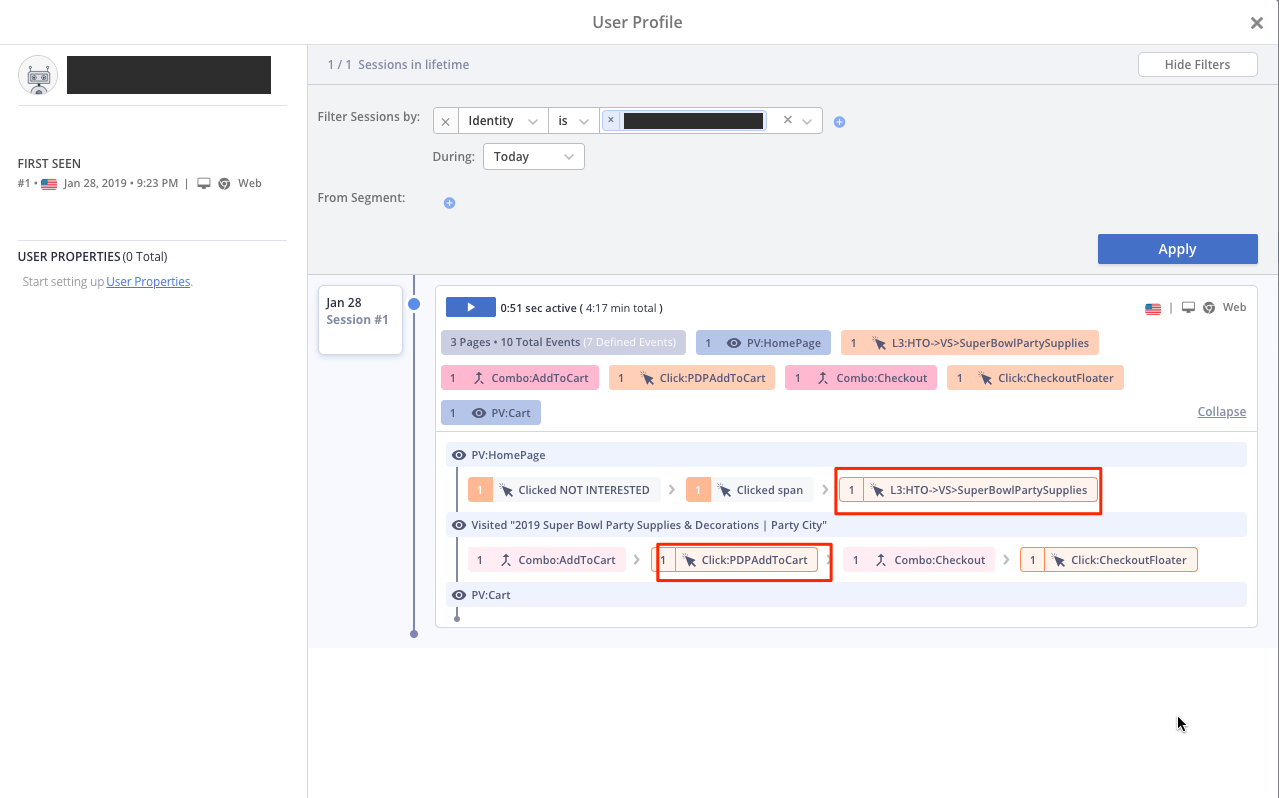Click the globe icon beside the Web label
This screenshot has height=798, width=1279.
tap(1208, 308)
